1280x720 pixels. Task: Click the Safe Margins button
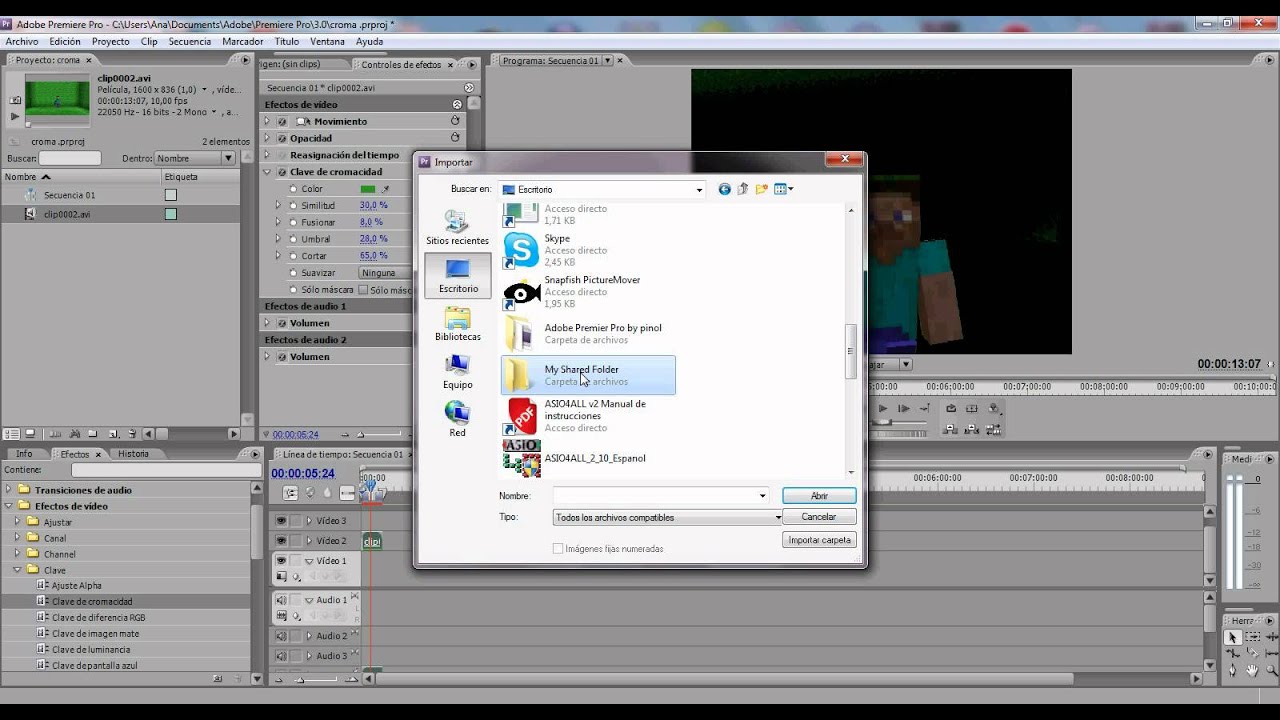click(971, 409)
